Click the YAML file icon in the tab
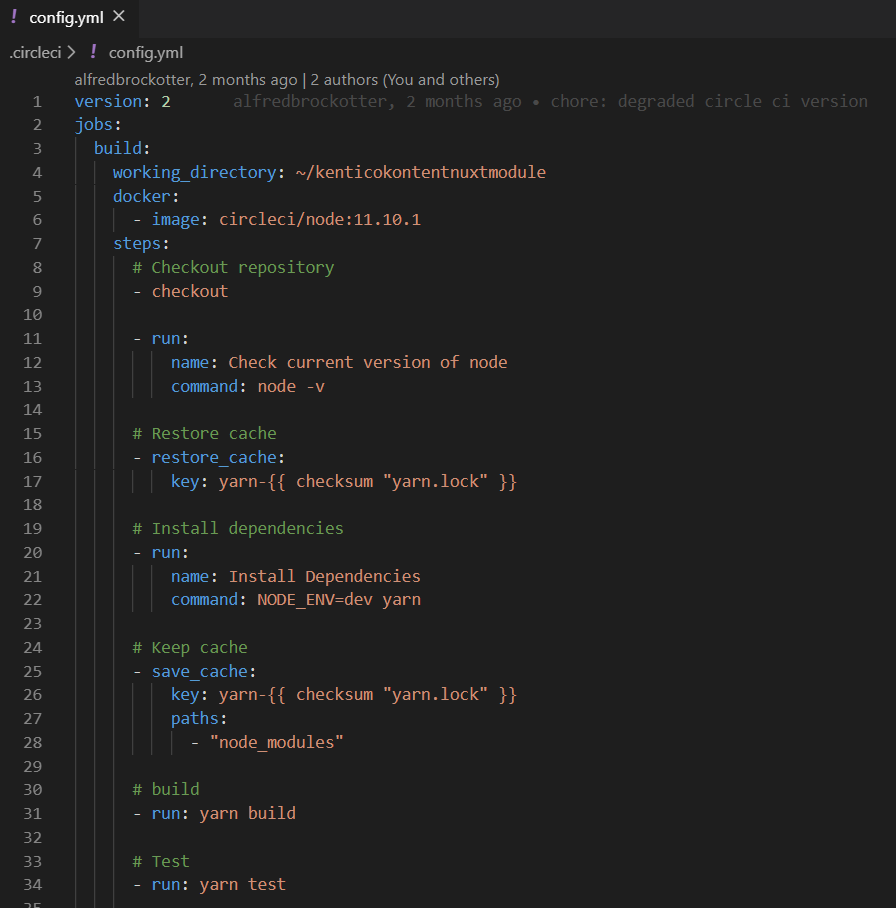The width and height of the screenshot is (896, 908). click(14, 17)
